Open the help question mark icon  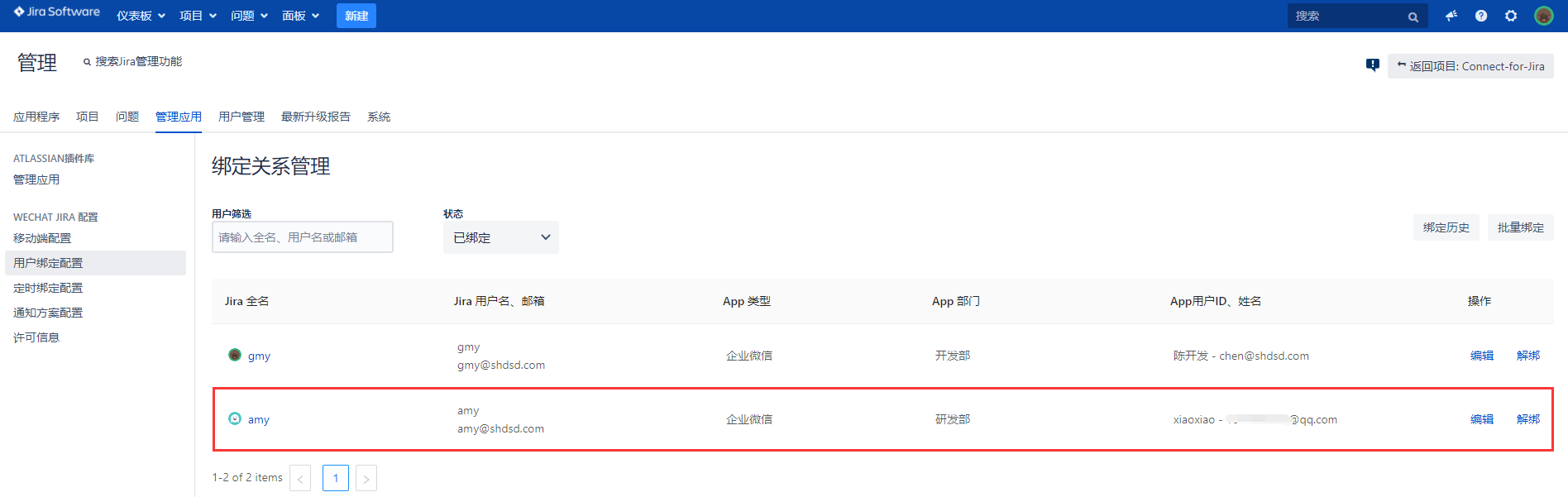click(1481, 16)
